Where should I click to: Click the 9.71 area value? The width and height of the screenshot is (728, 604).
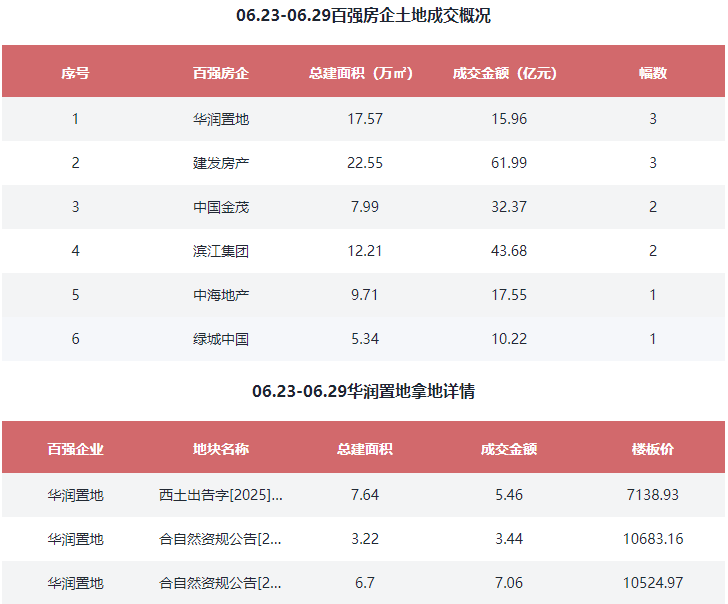pos(365,295)
